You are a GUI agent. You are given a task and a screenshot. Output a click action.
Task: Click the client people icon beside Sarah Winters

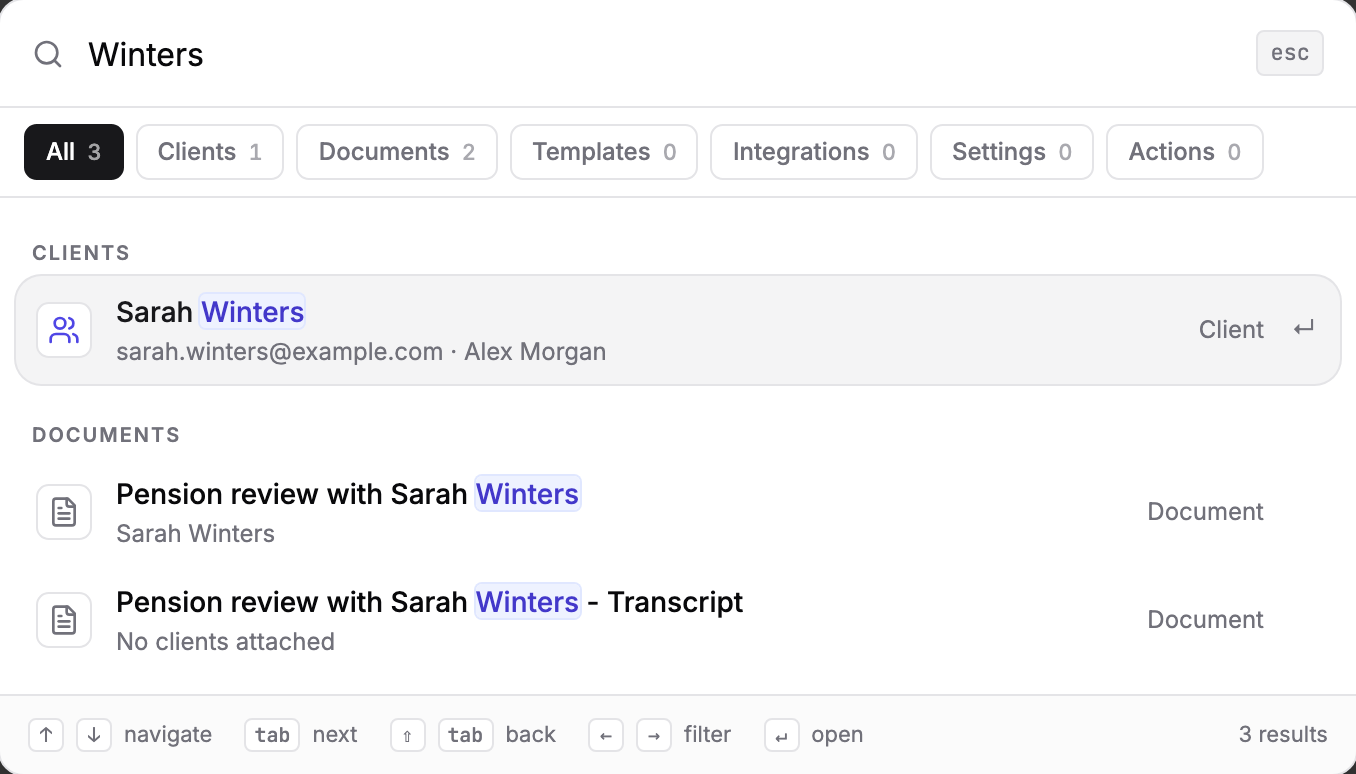click(x=64, y=330)
